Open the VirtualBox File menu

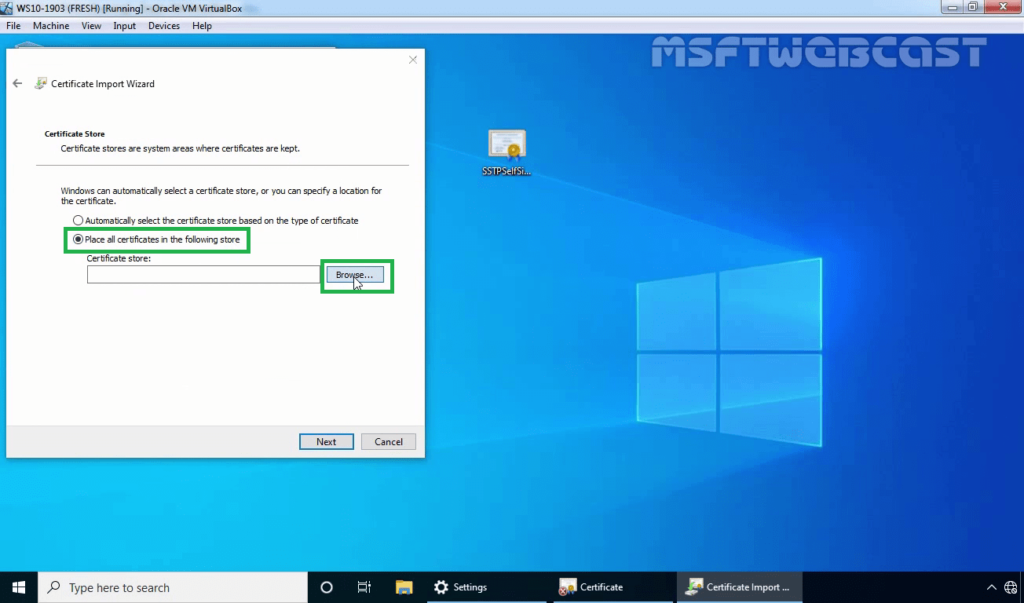13,25
